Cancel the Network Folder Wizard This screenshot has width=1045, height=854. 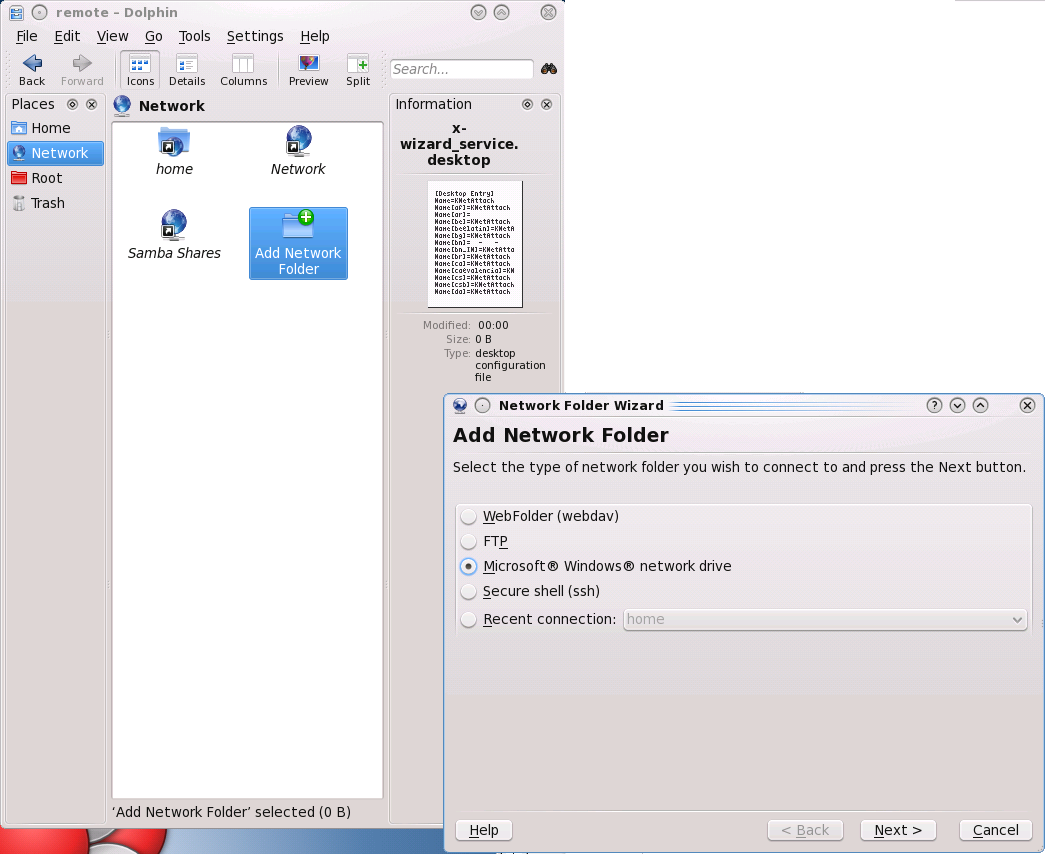click(x=995, y=830)
